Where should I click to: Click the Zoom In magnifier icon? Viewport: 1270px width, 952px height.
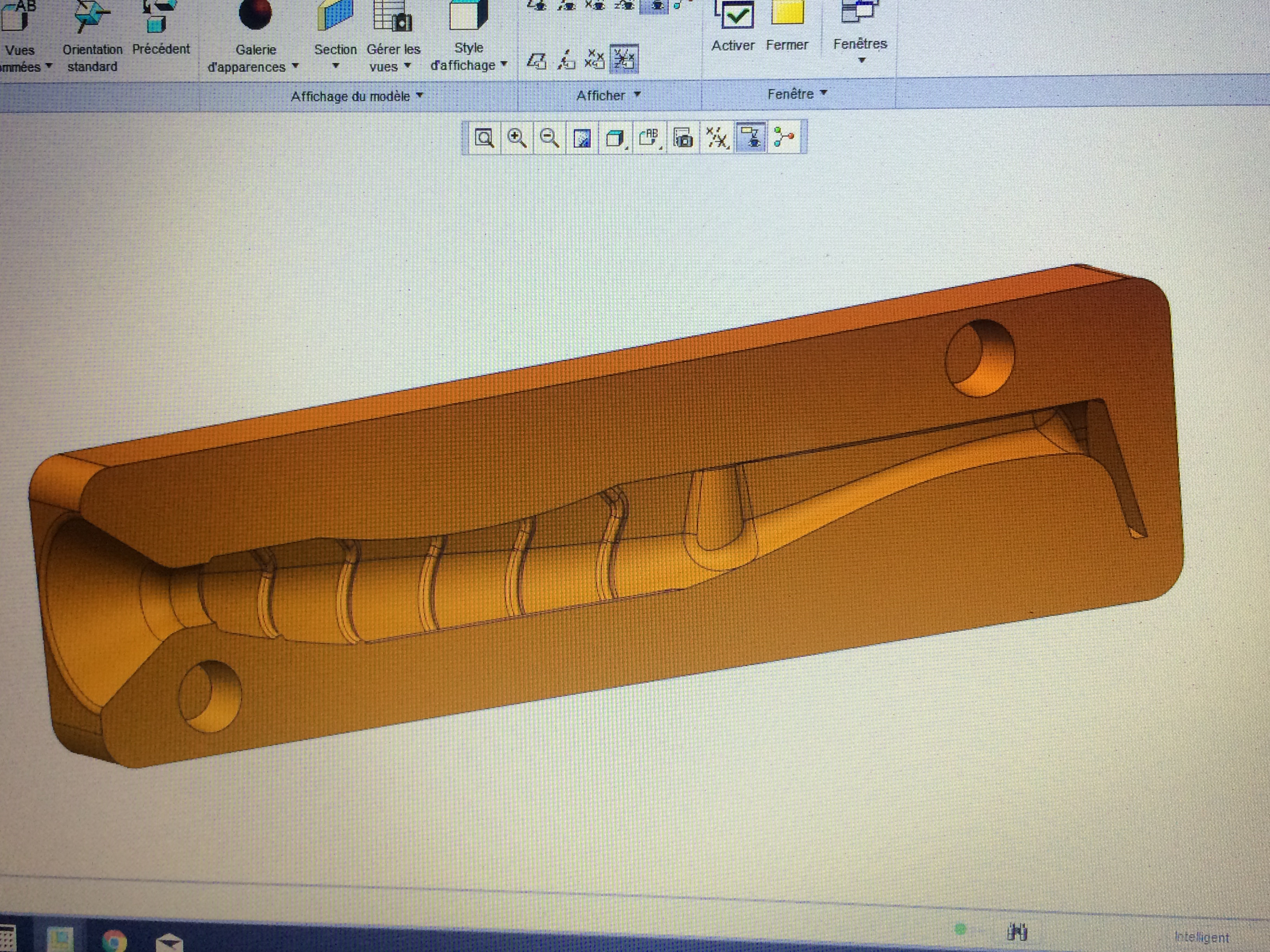tap(517, 138)
